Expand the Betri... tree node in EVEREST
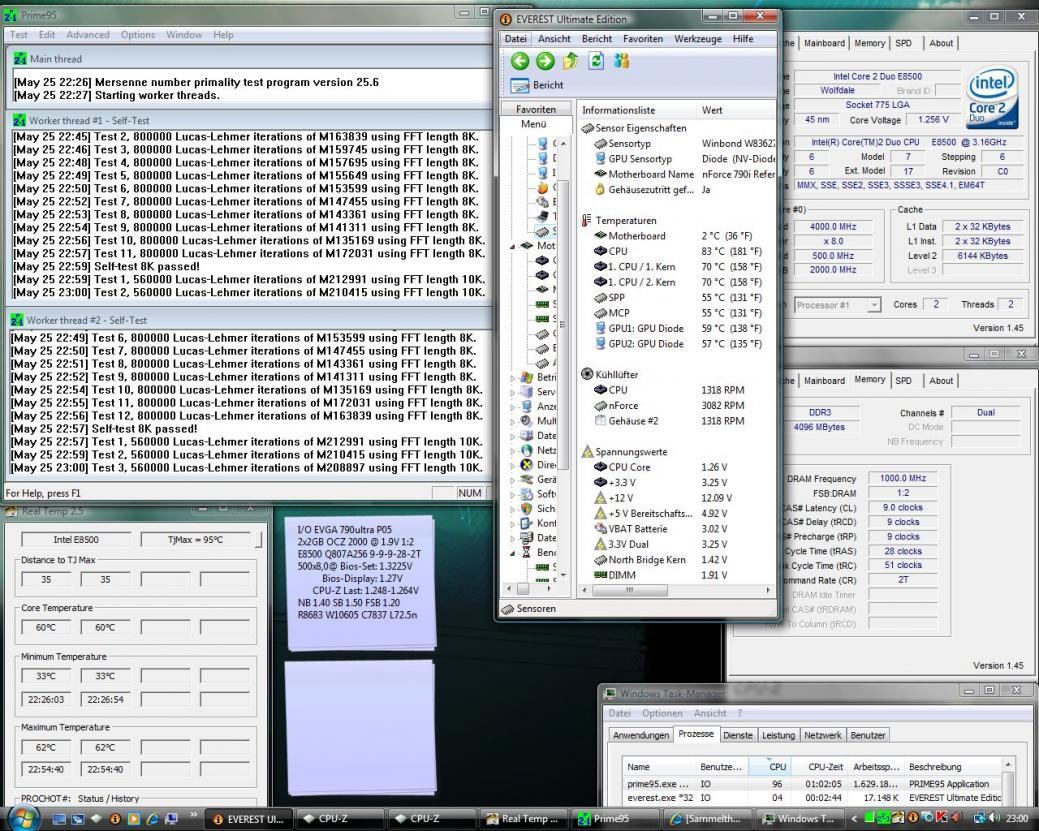1039x831 pixels. click(514, 377)
